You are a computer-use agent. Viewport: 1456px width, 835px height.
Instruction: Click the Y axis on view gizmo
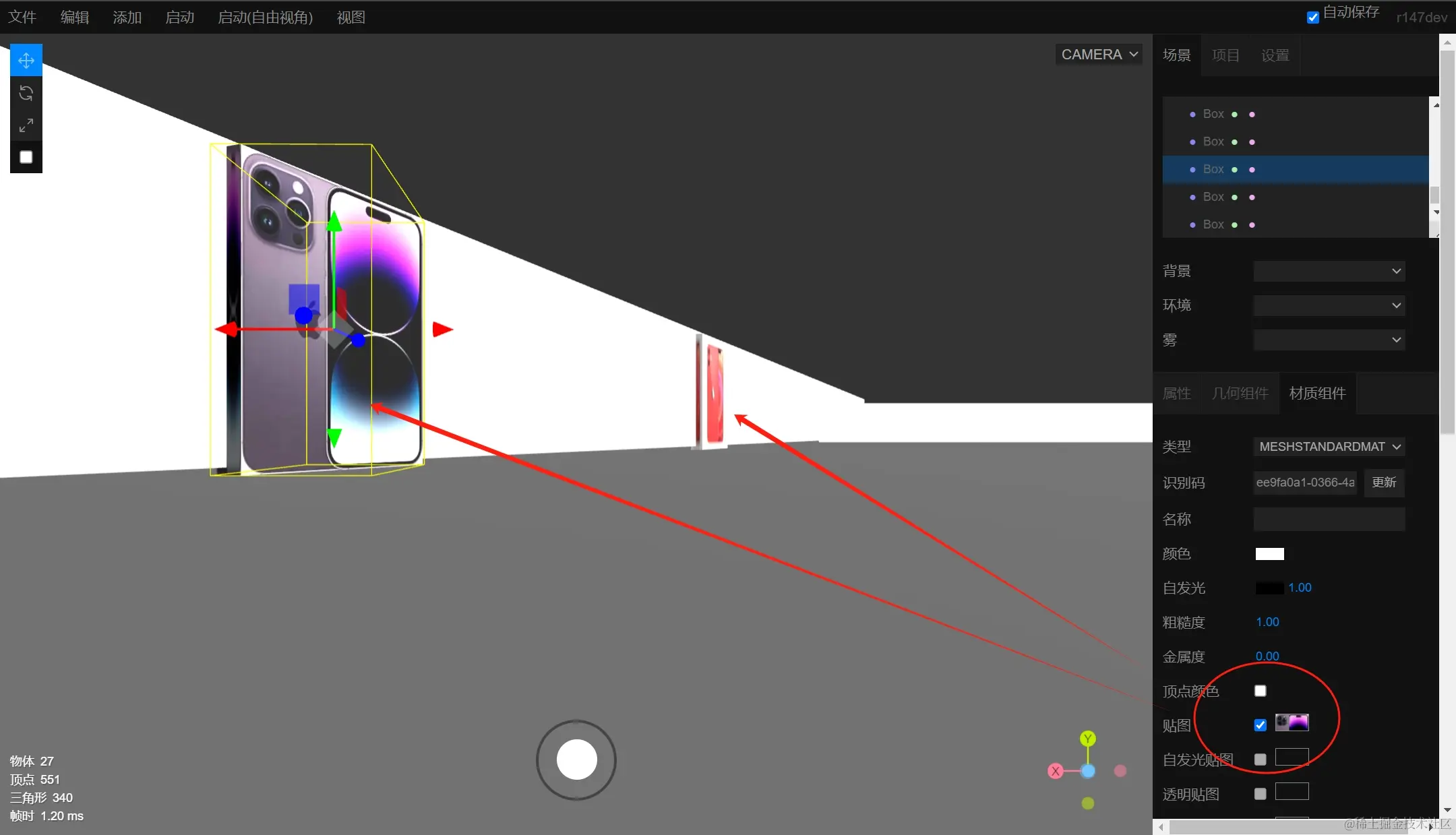pos(1087,739)
